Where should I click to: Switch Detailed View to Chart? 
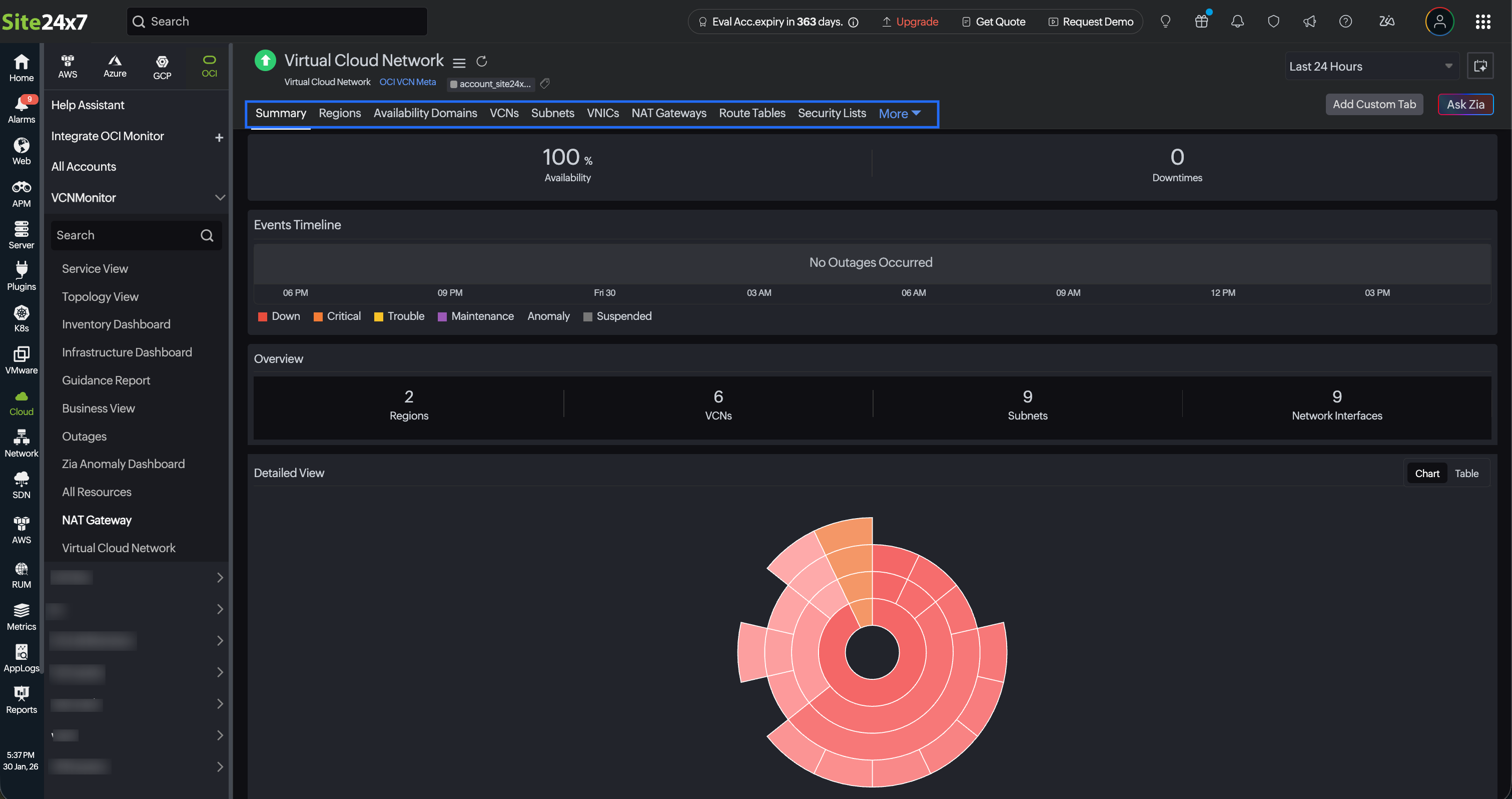(x=1427, y=473)
